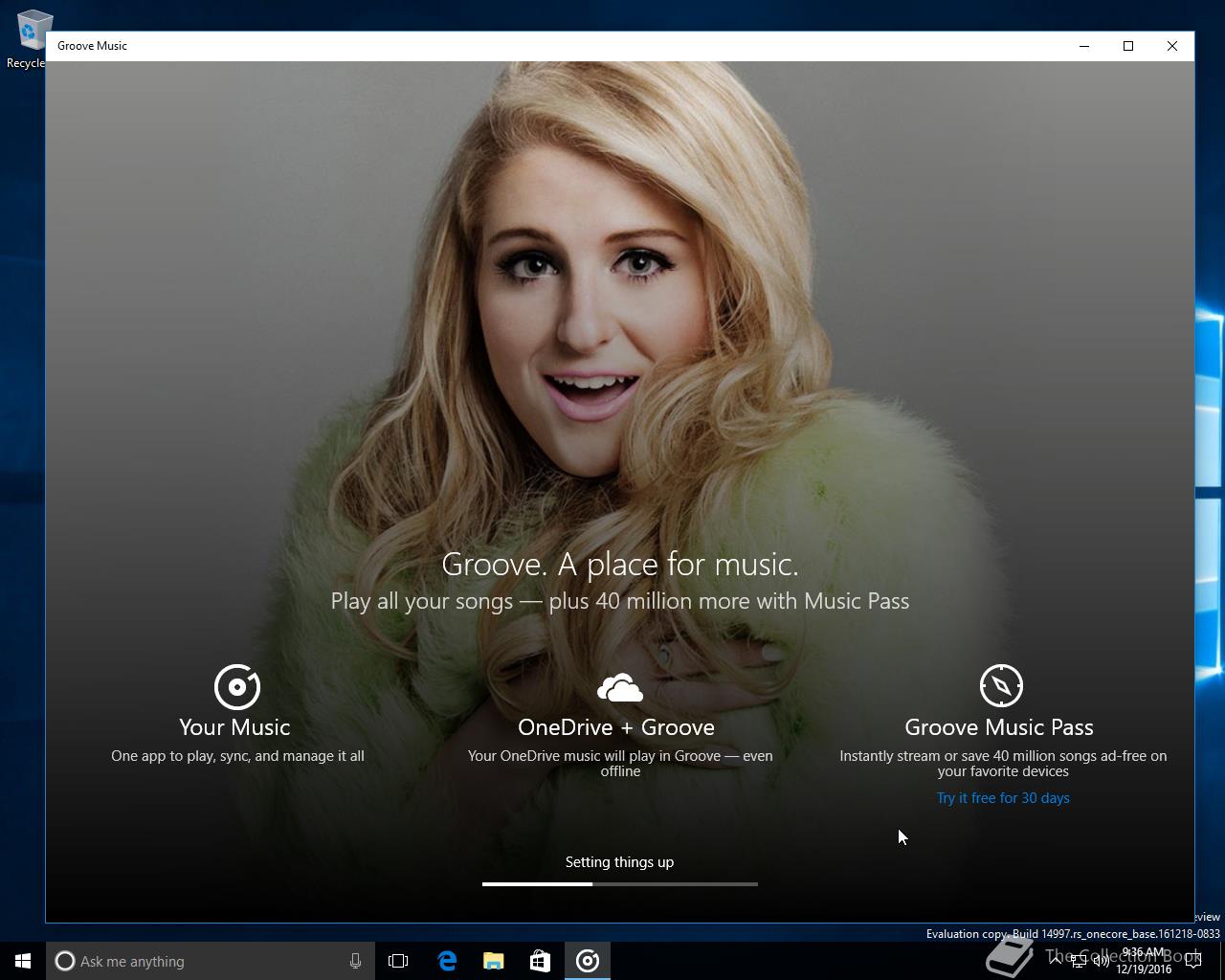Viewport: 1225px width, 980px height.
Task: Open the Windows Store from the taskbar
Action: coord(540,961)
